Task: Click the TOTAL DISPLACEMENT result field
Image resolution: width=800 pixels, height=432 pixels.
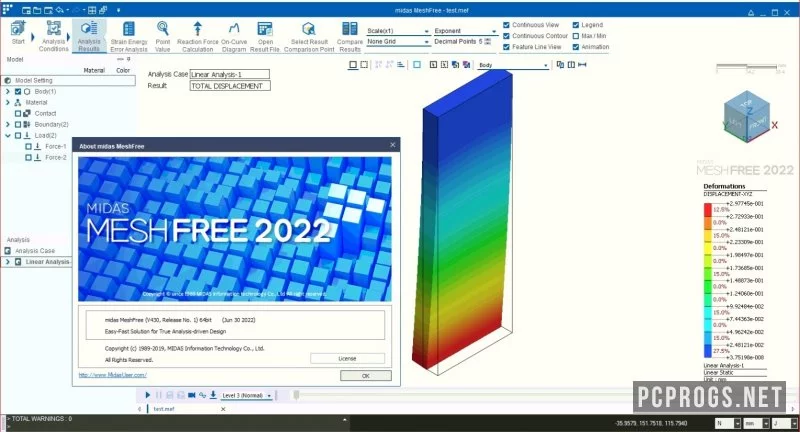Action: [230, 86]
